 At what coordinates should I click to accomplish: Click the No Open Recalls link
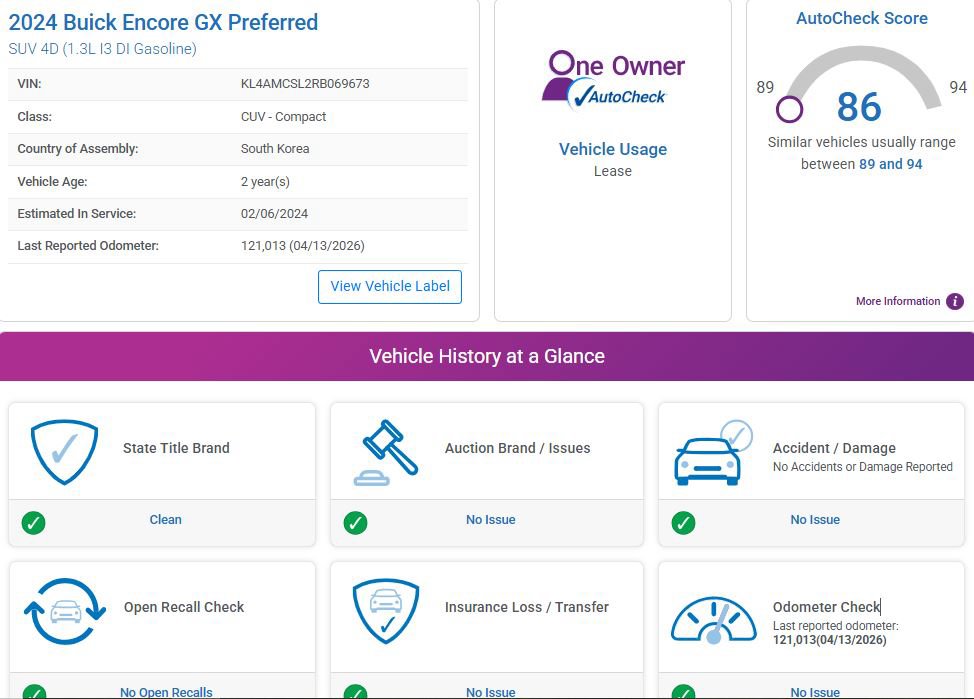click(x=166, y=692)
